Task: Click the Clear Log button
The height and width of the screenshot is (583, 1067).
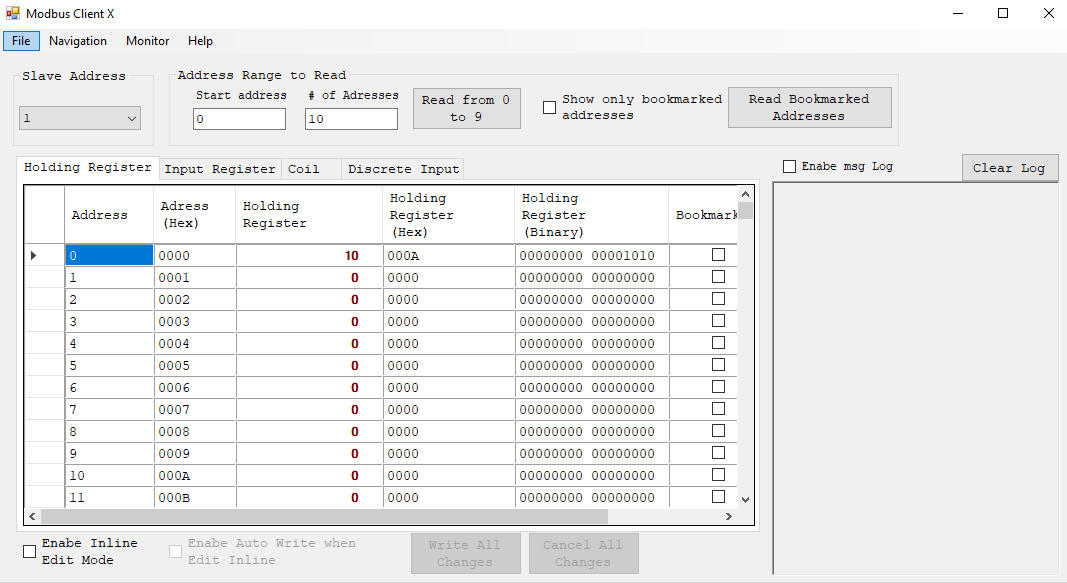Action: click(x=1010, y=168)
